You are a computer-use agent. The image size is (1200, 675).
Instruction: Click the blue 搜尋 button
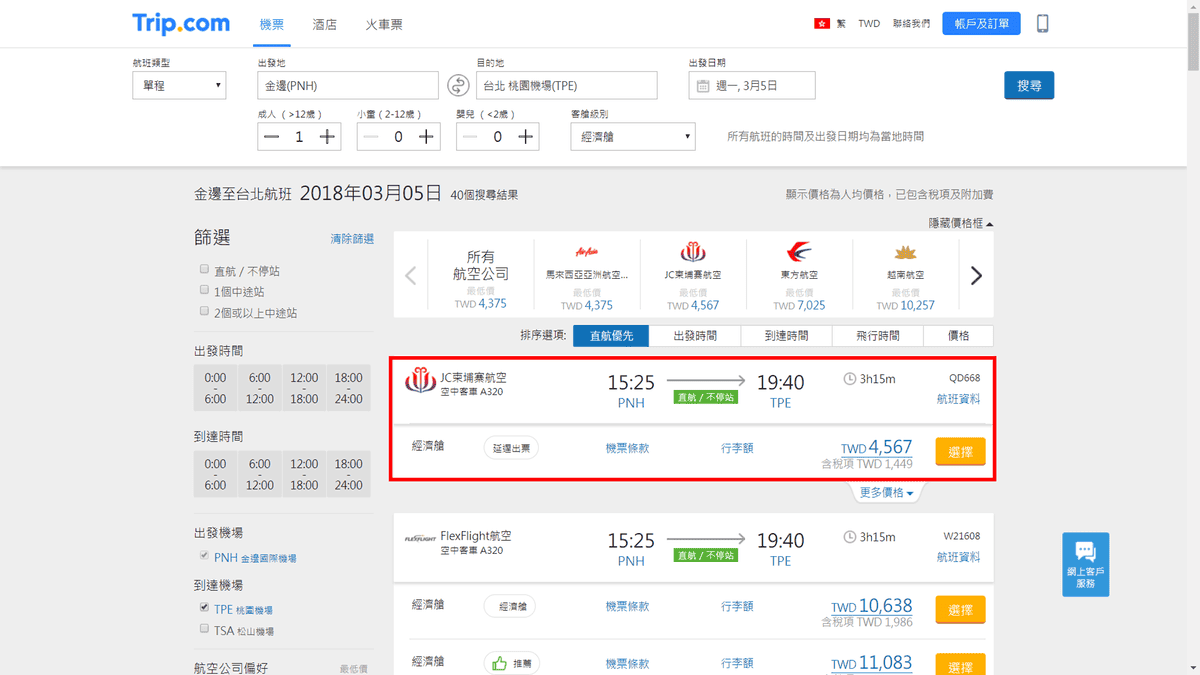(1029, 85)
